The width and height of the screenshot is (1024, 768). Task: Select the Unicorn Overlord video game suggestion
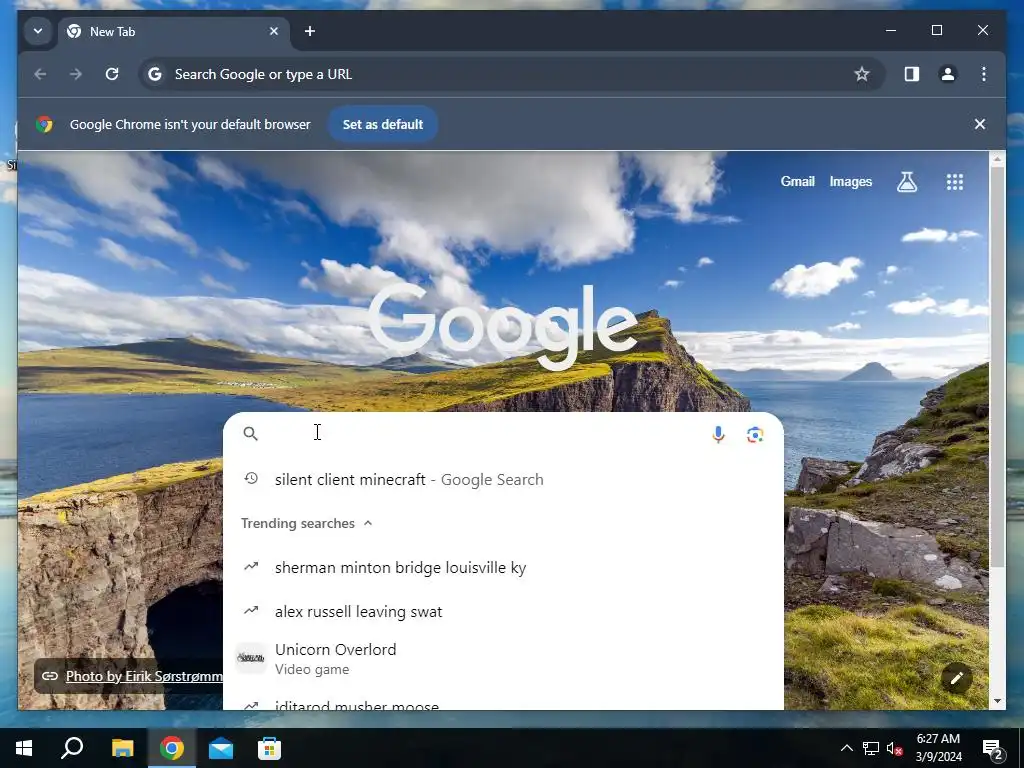coord(503,658)
